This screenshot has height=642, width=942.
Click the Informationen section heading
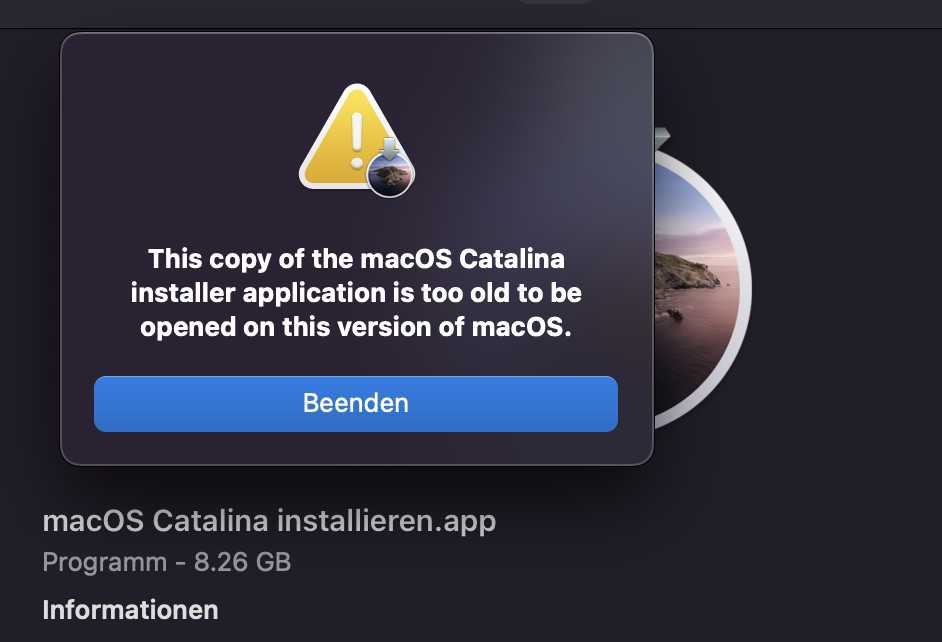(130, 609)
